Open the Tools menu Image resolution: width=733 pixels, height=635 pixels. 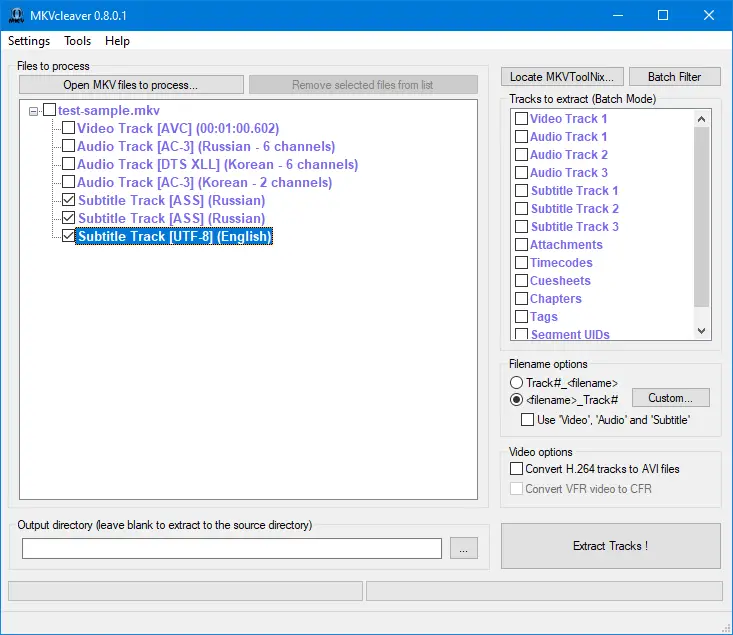78,41
